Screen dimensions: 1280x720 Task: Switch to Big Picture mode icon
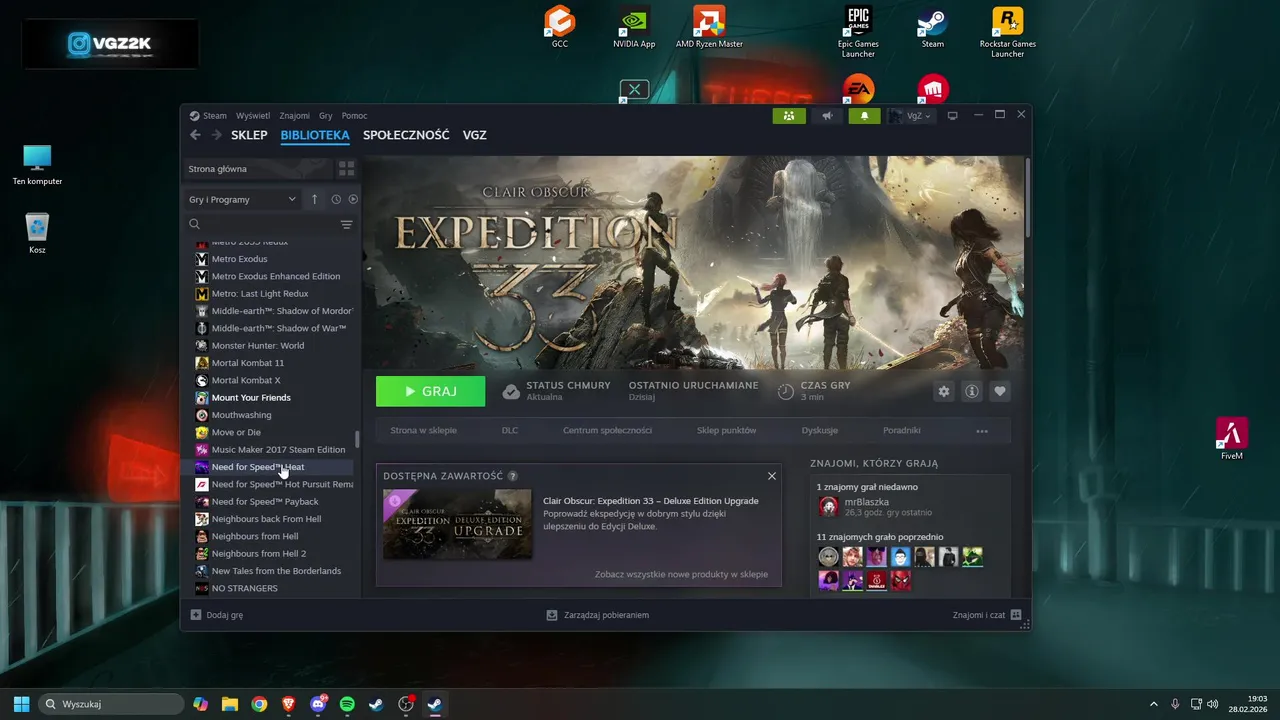pyautogui.click(x=952, y=116)
